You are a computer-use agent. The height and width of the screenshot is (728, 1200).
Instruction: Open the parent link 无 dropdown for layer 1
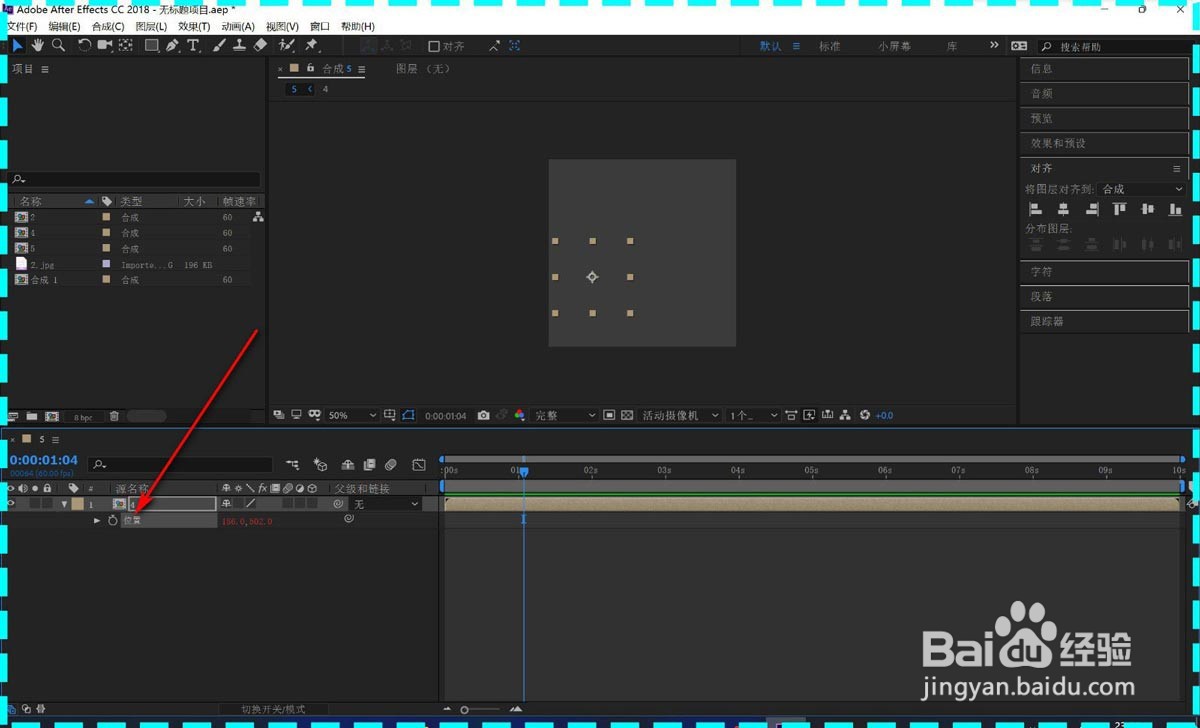(x=385, y=504)
